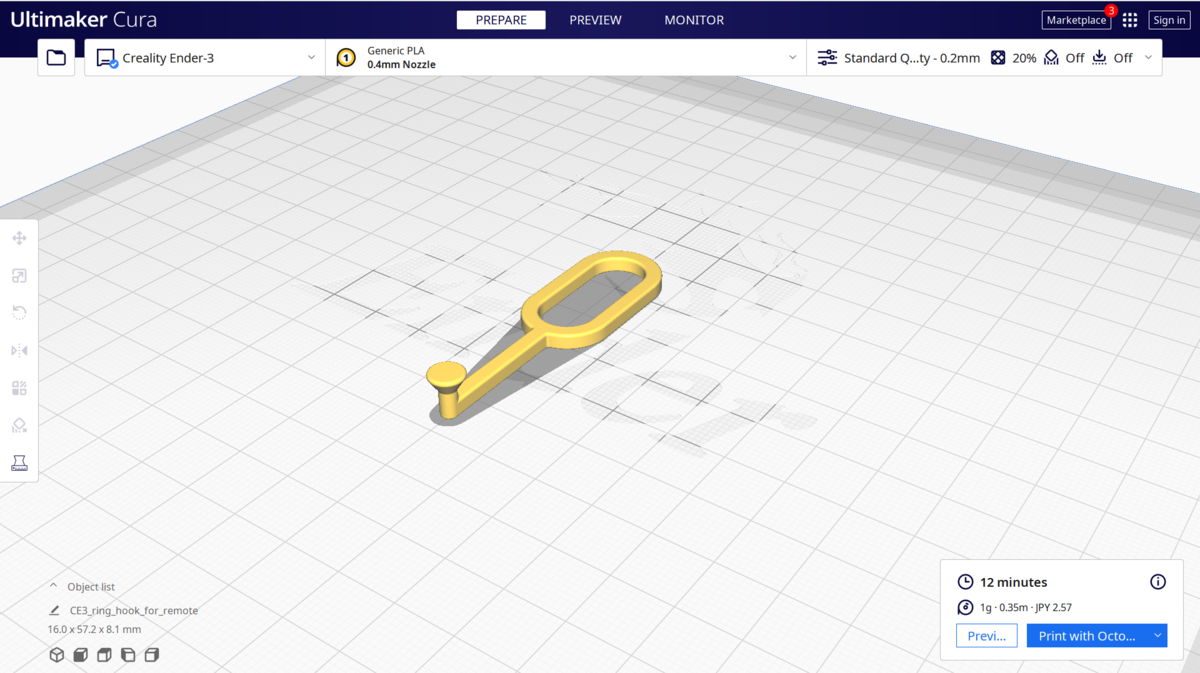
Task: Click the 16.0 x 57.2 x 8.1 mm dimensions
Action: pyautogui.click(x=95, y=630)
